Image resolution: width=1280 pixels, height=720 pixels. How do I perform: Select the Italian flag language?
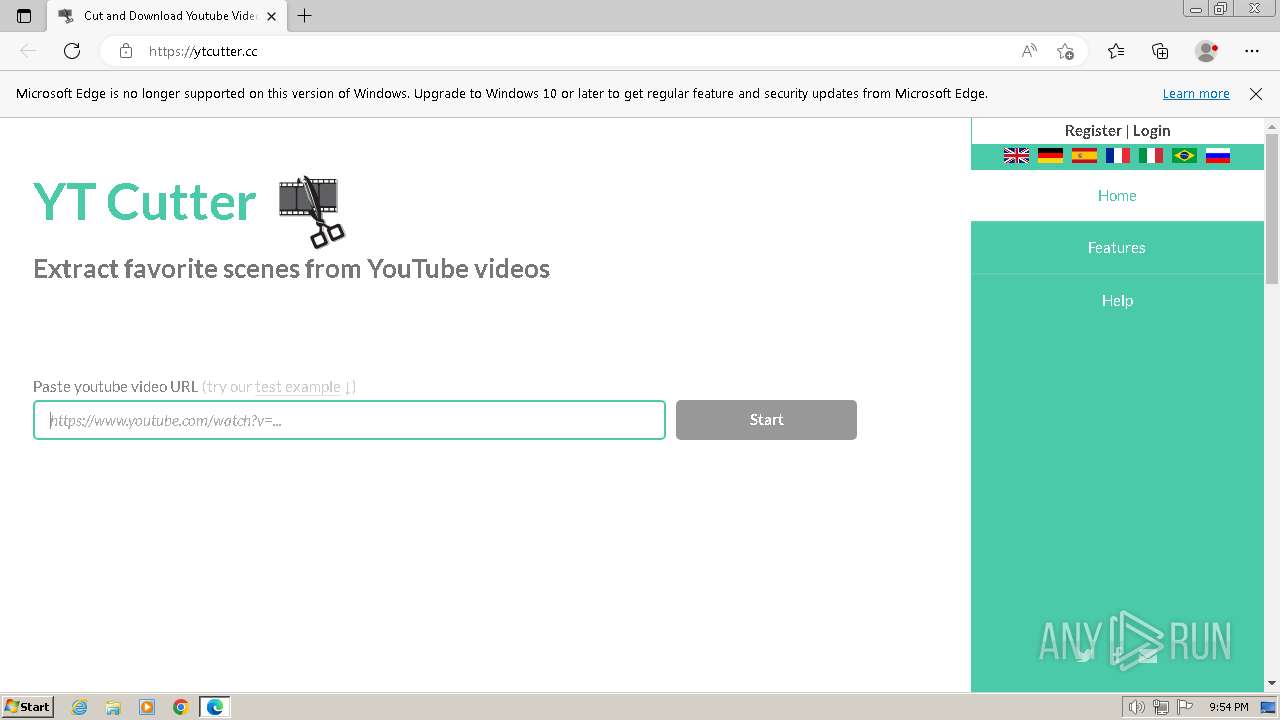coord(1151,155)
